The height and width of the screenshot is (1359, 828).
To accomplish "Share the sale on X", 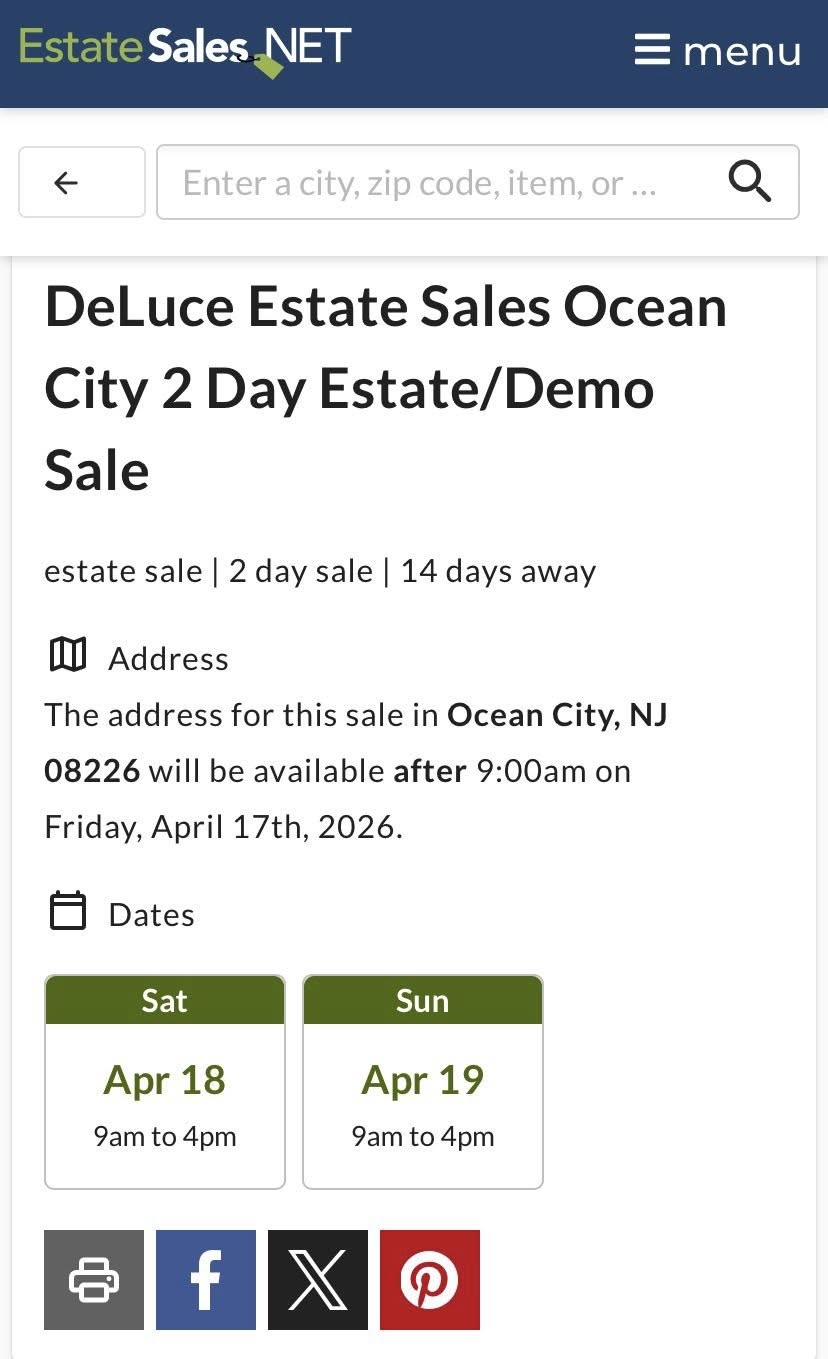I will point(318,1280).
